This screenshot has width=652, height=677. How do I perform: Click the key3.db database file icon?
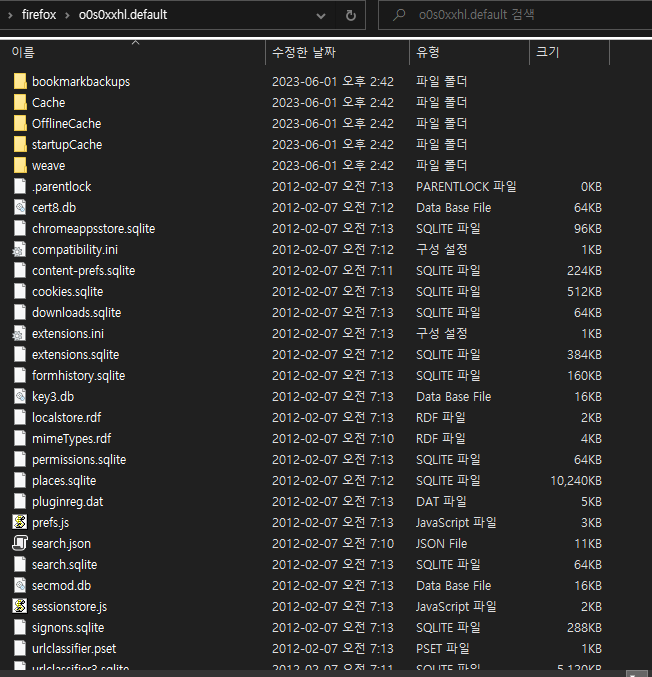[20, 396]
